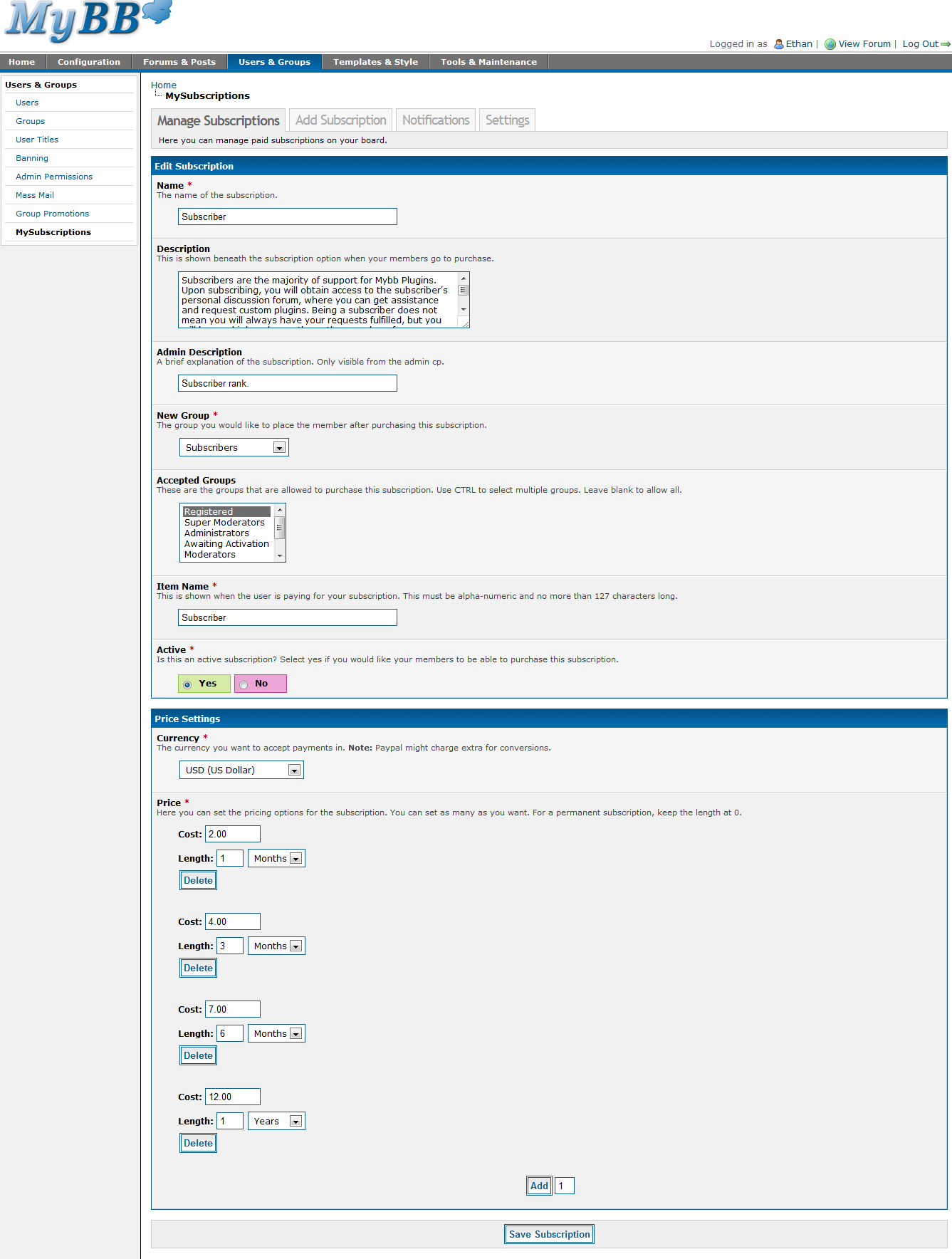Open the Months dropdown for the 7.00 price

coord(276,1034)
